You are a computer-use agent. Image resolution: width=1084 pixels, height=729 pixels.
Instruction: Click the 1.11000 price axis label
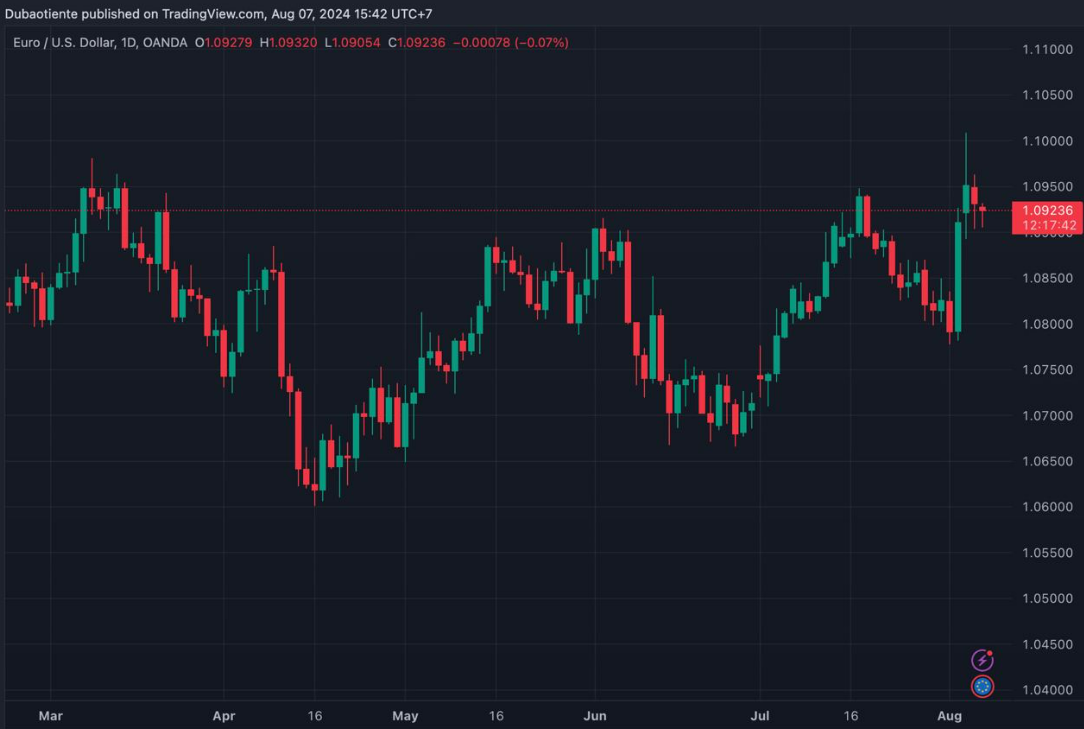[x=1047, y=50]
